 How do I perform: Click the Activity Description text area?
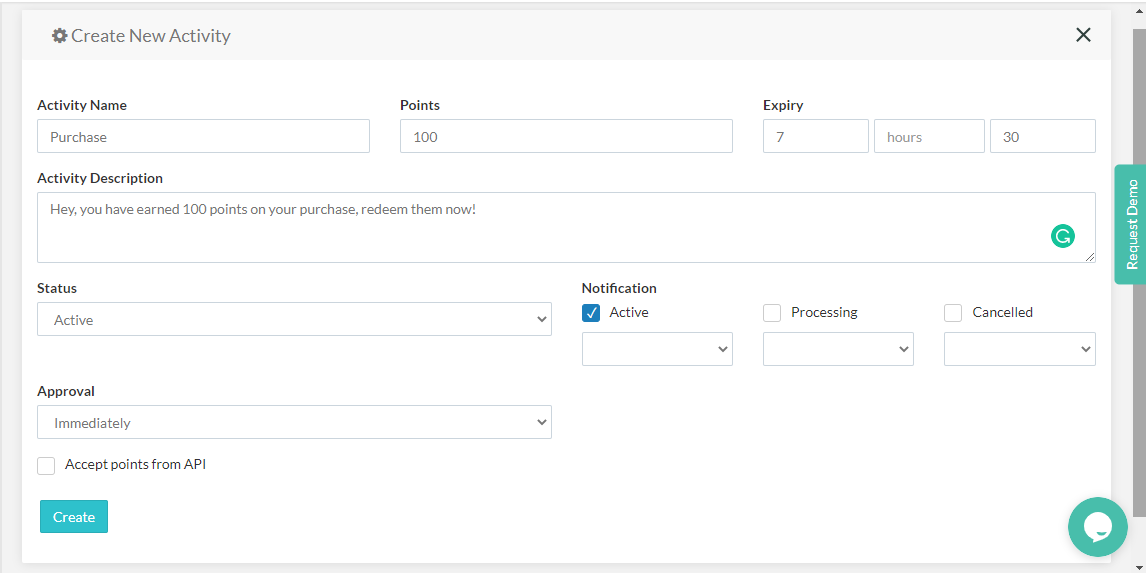tap(540, 228)
